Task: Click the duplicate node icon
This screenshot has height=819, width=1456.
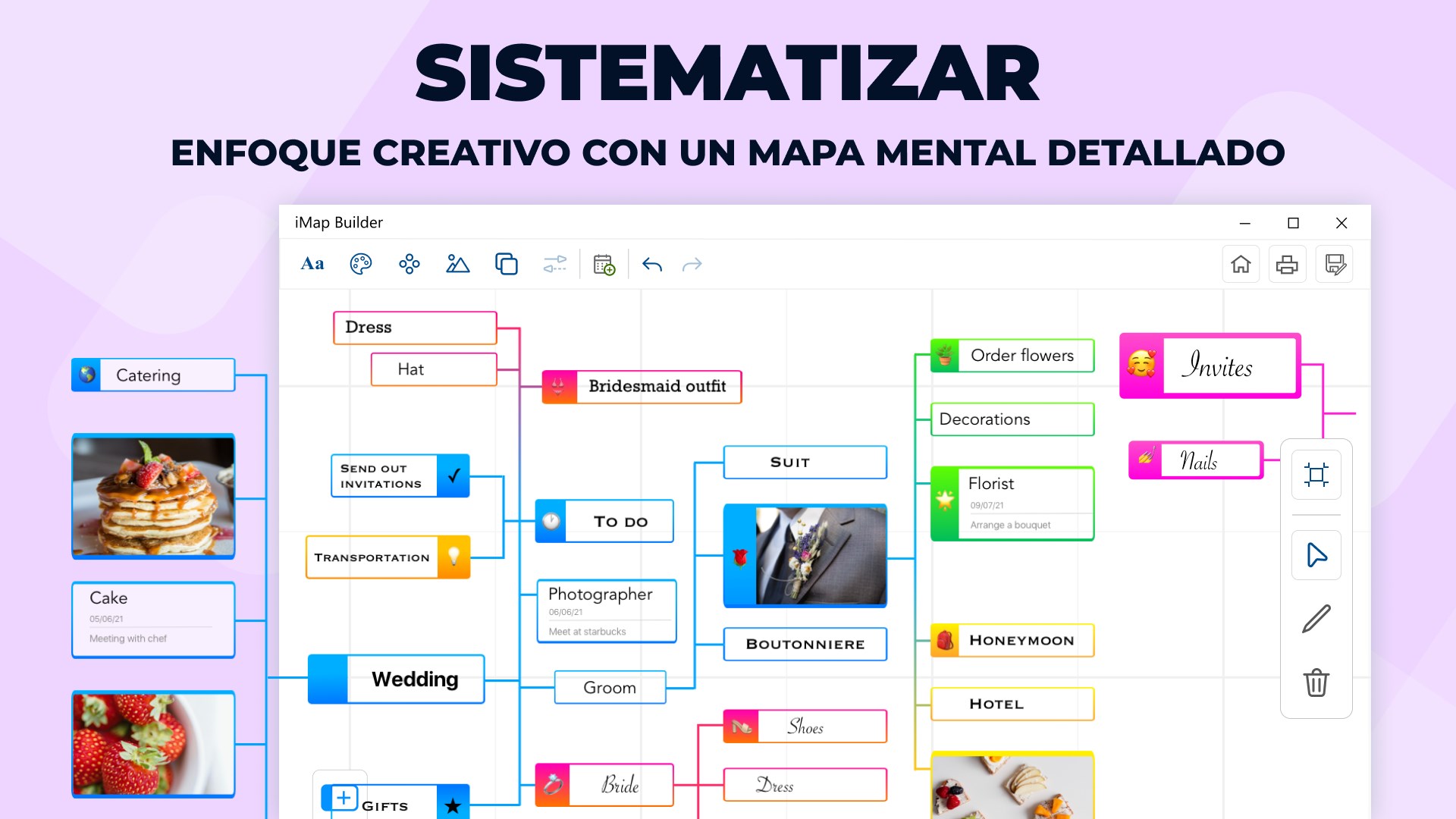Action: click(x=506, y=264)
